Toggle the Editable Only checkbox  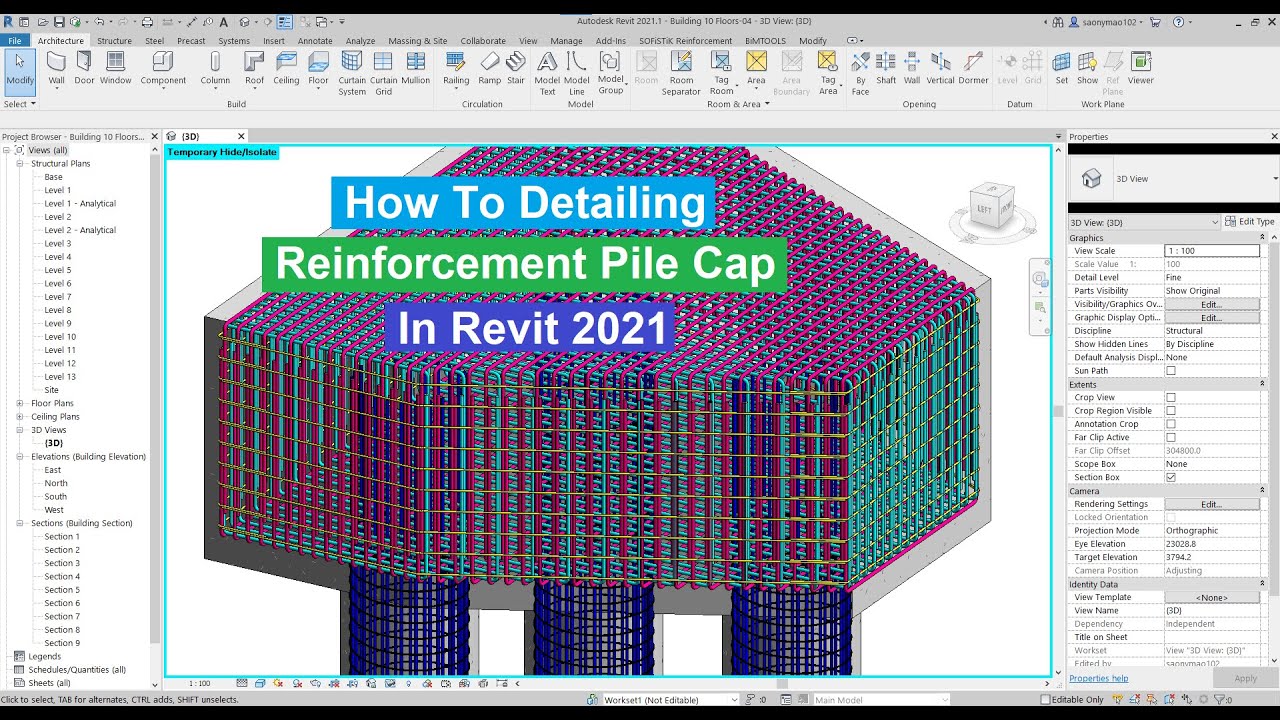coord(1046,700)
